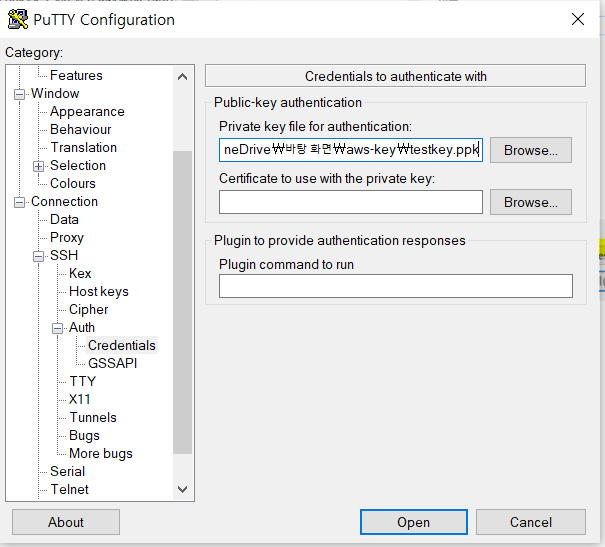Open Data settings under Connection
This screenshot has width=605, height=547.
[x=64, y=219]
